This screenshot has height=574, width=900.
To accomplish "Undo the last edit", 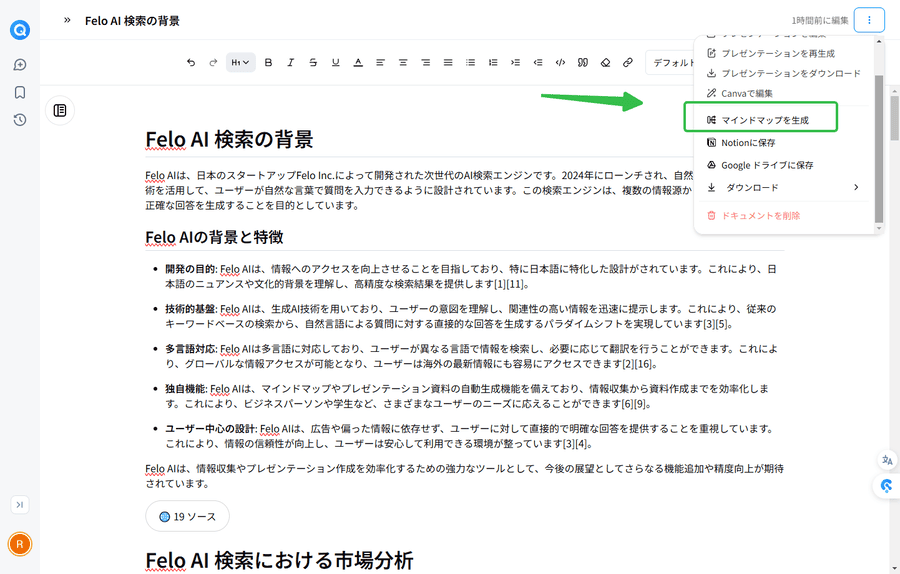I will pos(191,63).
